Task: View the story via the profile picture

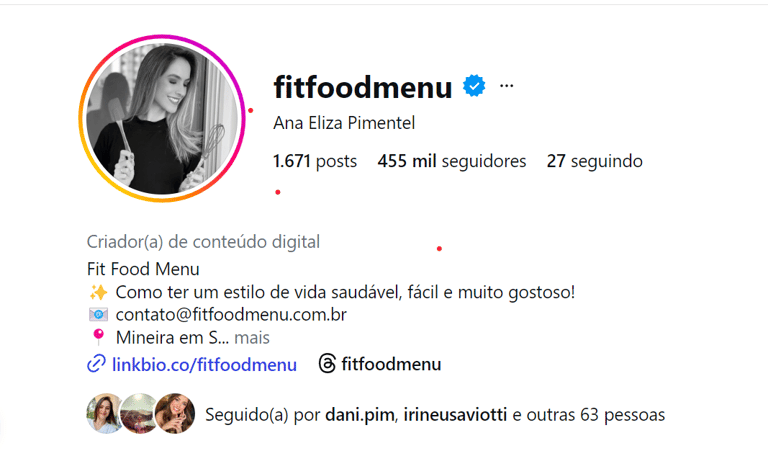Action: pyautogui.click(x=162, y=118)
